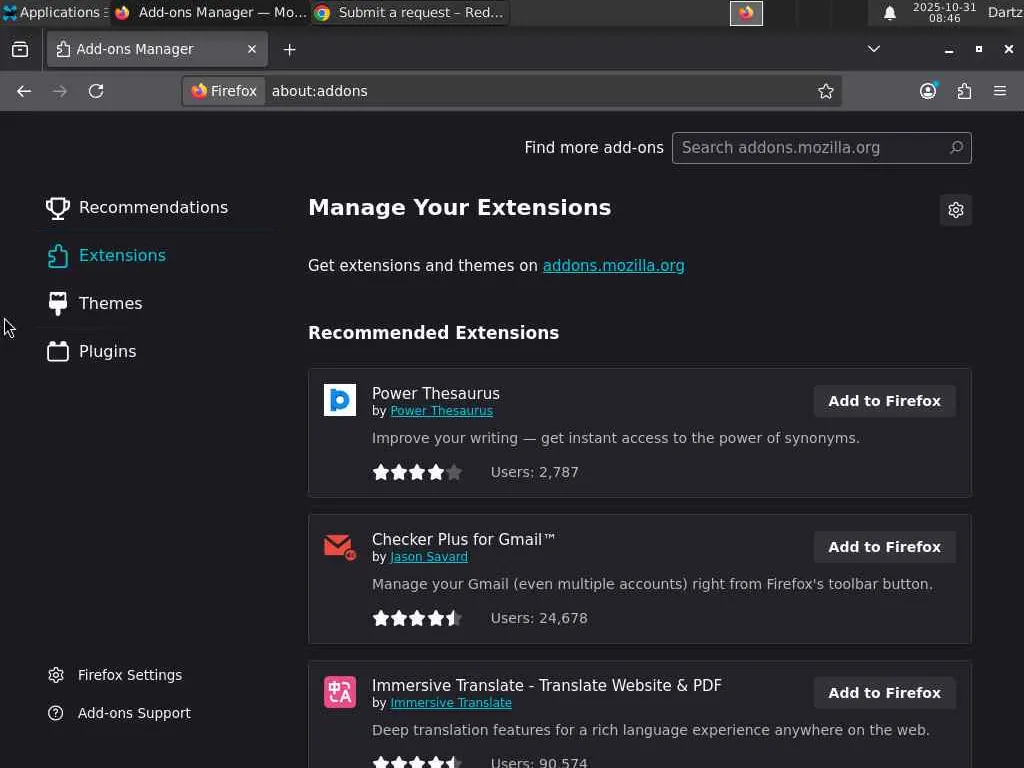Open the addons.mozilla.org link
This screenshot has height=768, width=1024.
coord(613,265)
